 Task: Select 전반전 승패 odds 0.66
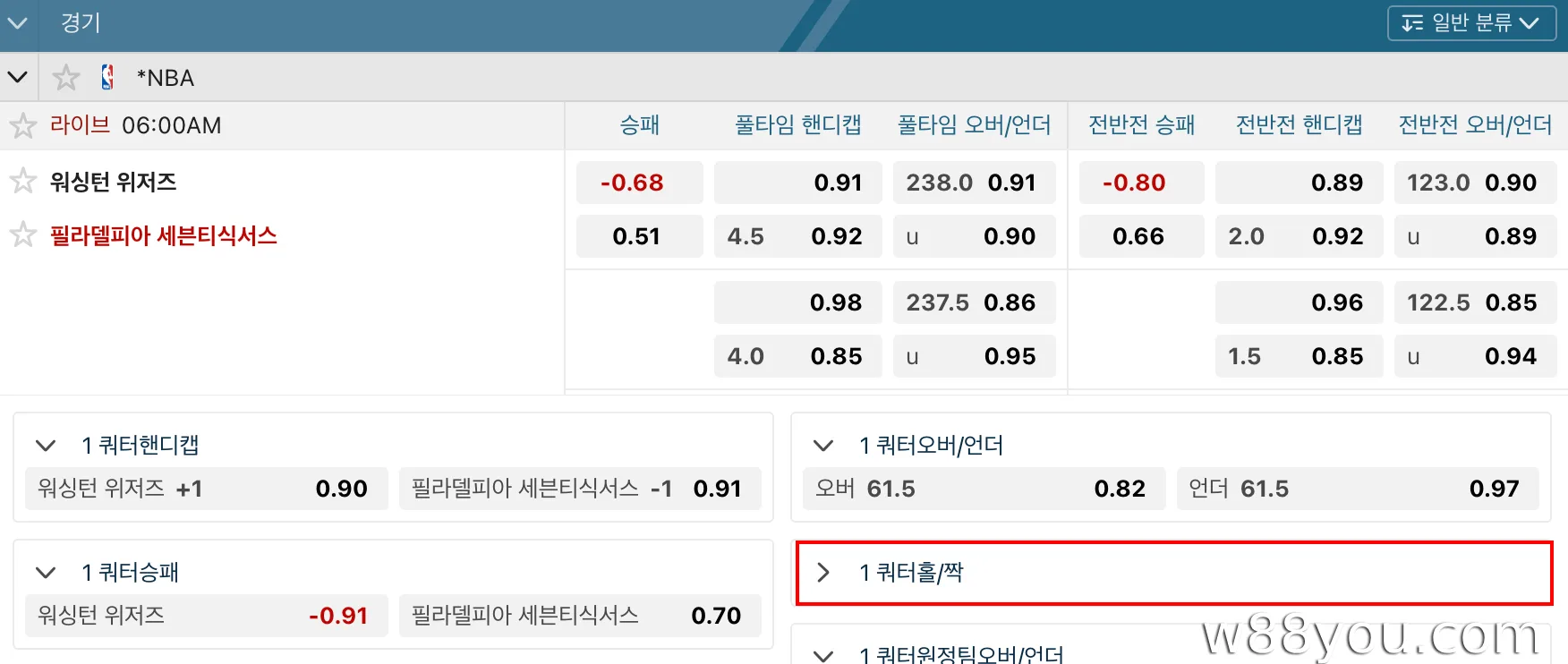1141,236
